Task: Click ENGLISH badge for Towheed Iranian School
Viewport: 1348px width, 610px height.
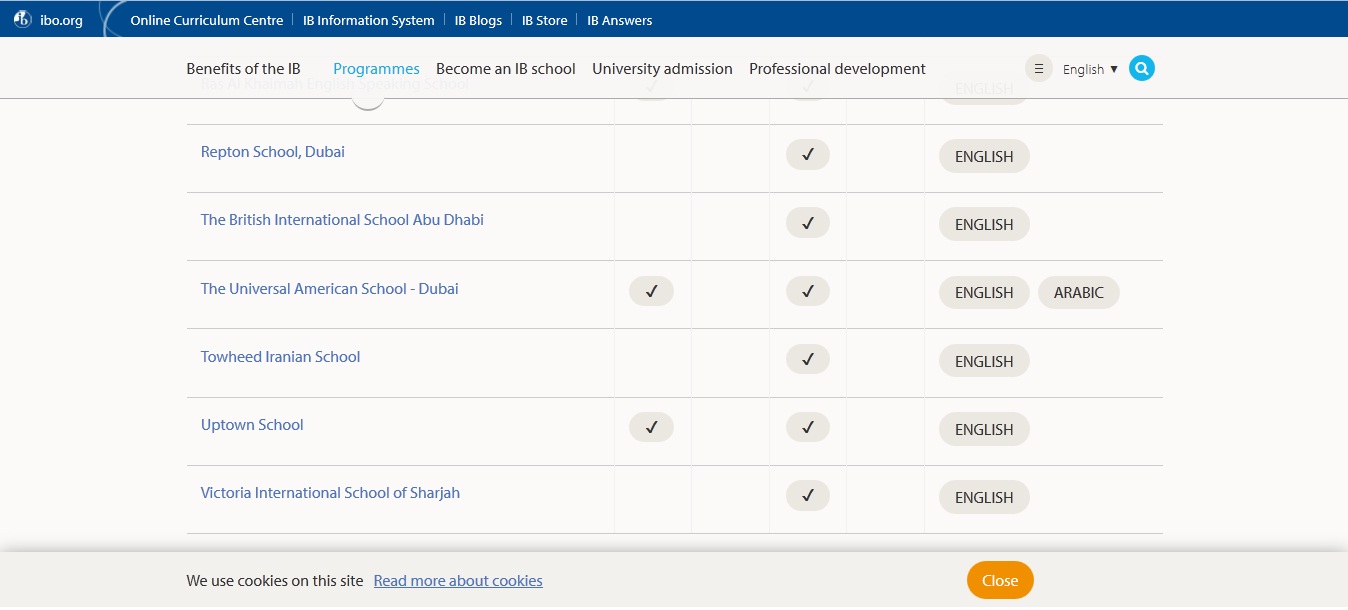Action: pyautogui.click(x=984, y=361)
